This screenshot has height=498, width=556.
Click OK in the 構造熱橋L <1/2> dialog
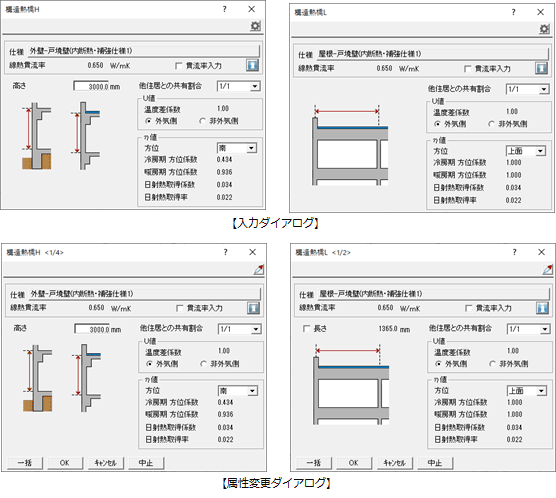pos(354,463)
